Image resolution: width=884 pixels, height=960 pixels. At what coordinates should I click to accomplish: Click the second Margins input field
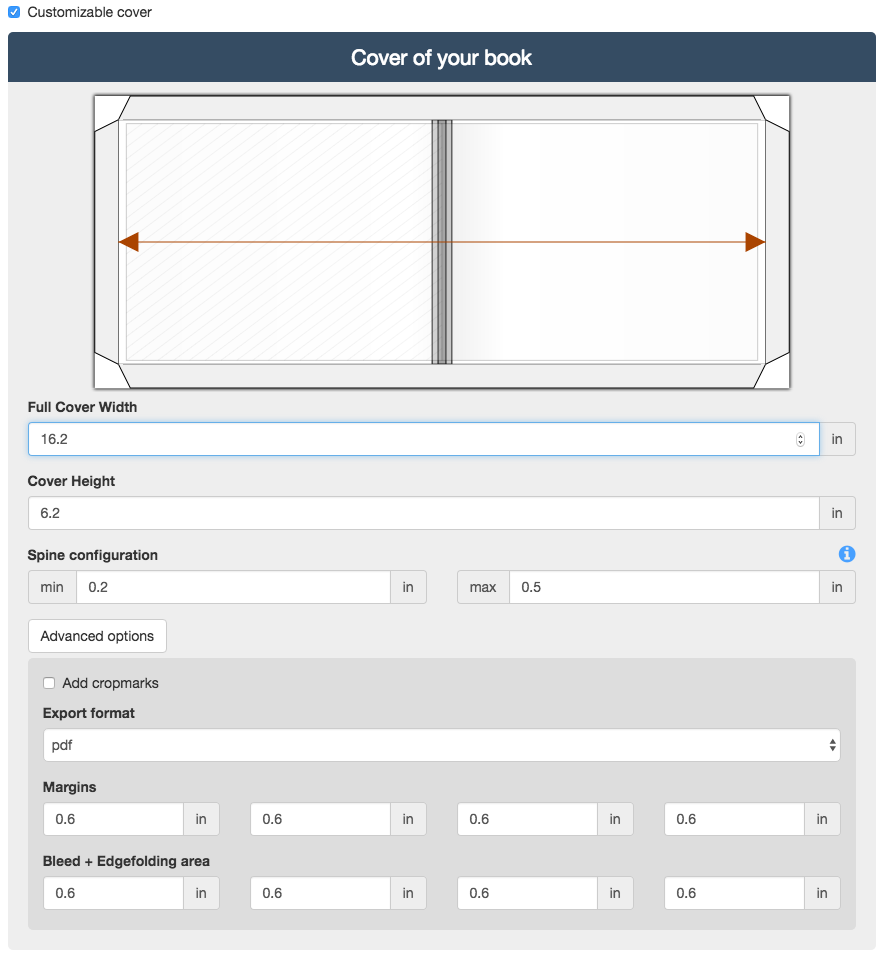coord(320,819)
